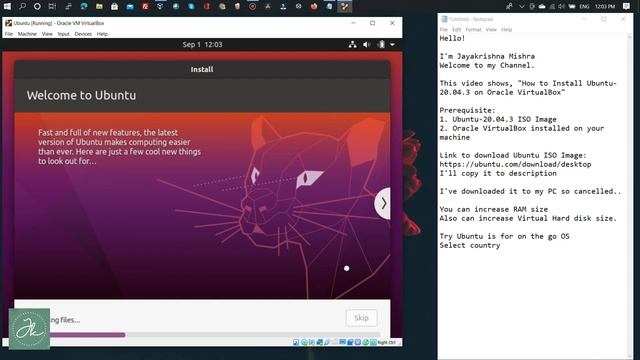This screenshot has height=360, width=640.
Task: Click 'Hello!' line in Notepad
Action: coord(452,38)
